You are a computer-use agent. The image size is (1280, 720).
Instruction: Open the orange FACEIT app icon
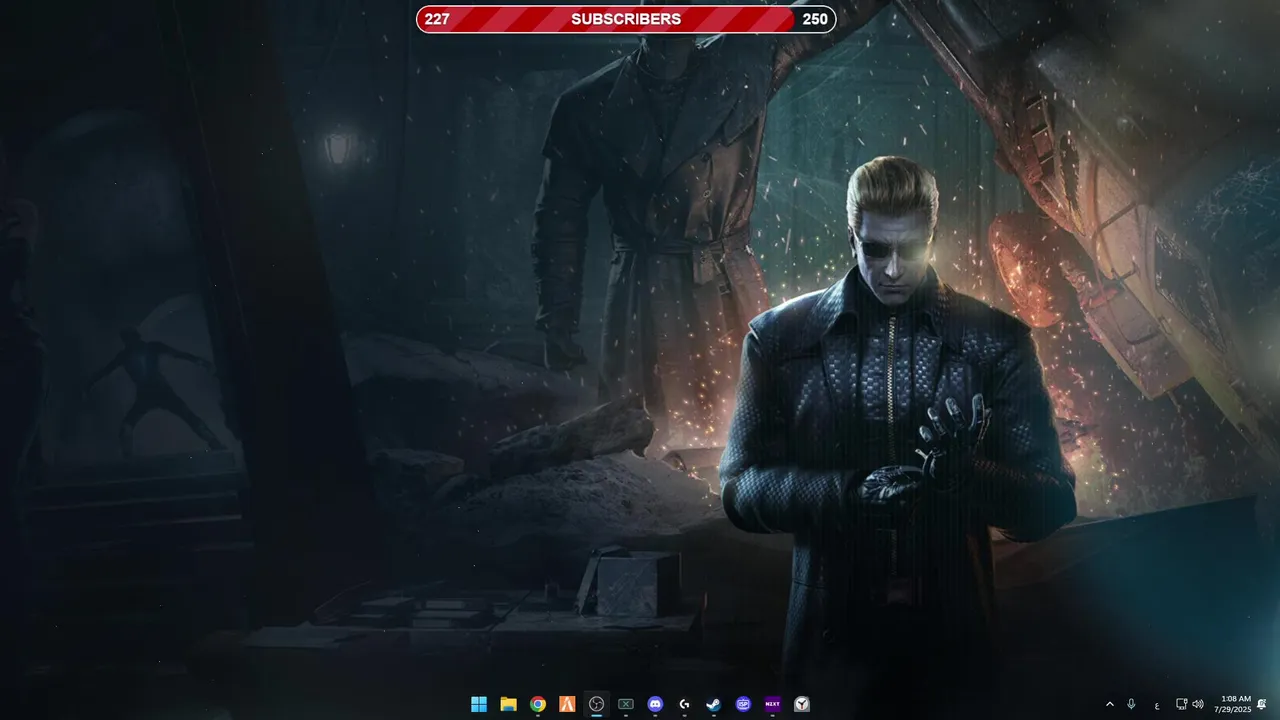(x=567, y=704)
